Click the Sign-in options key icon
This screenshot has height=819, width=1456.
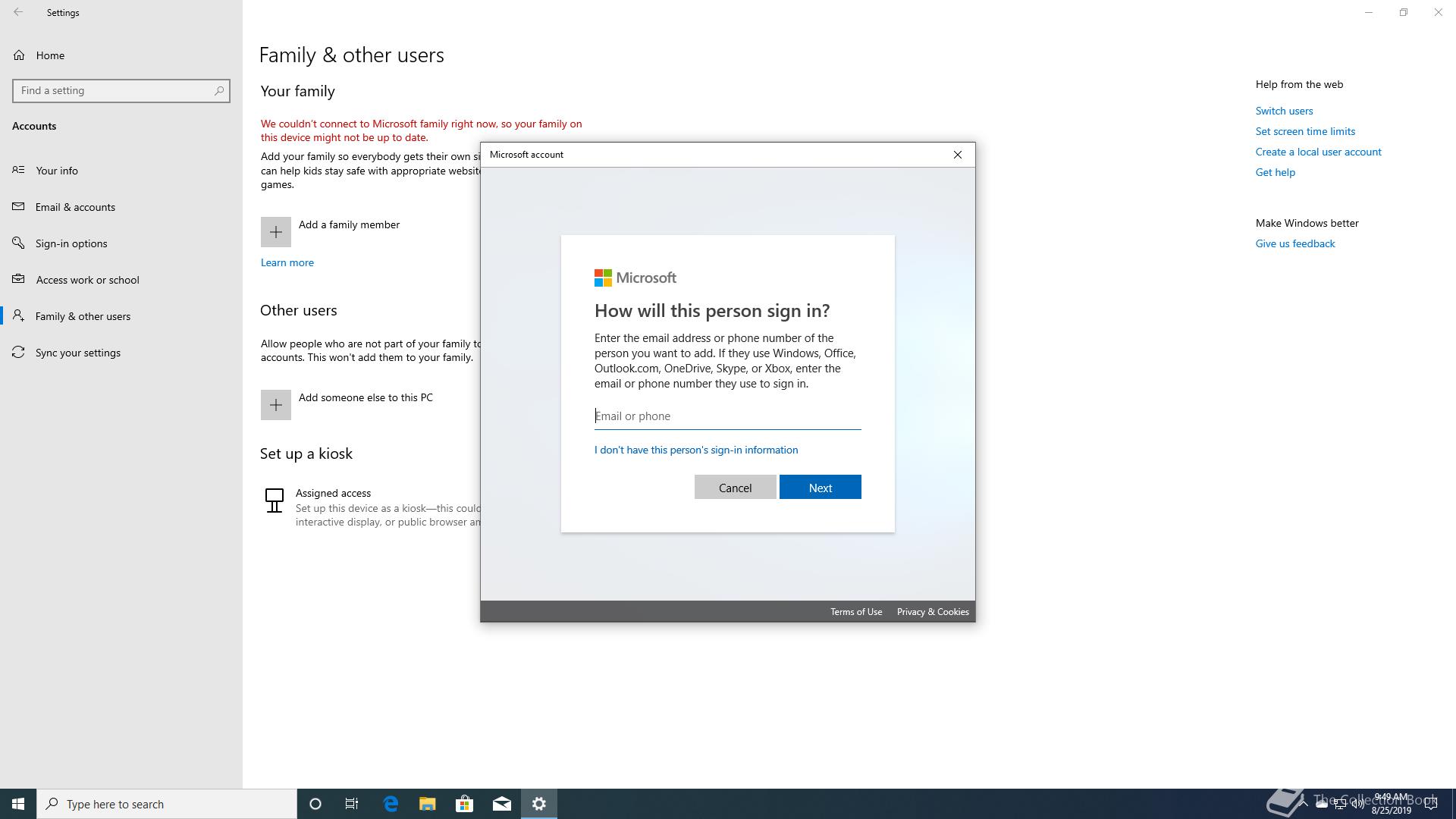point(19,243)
